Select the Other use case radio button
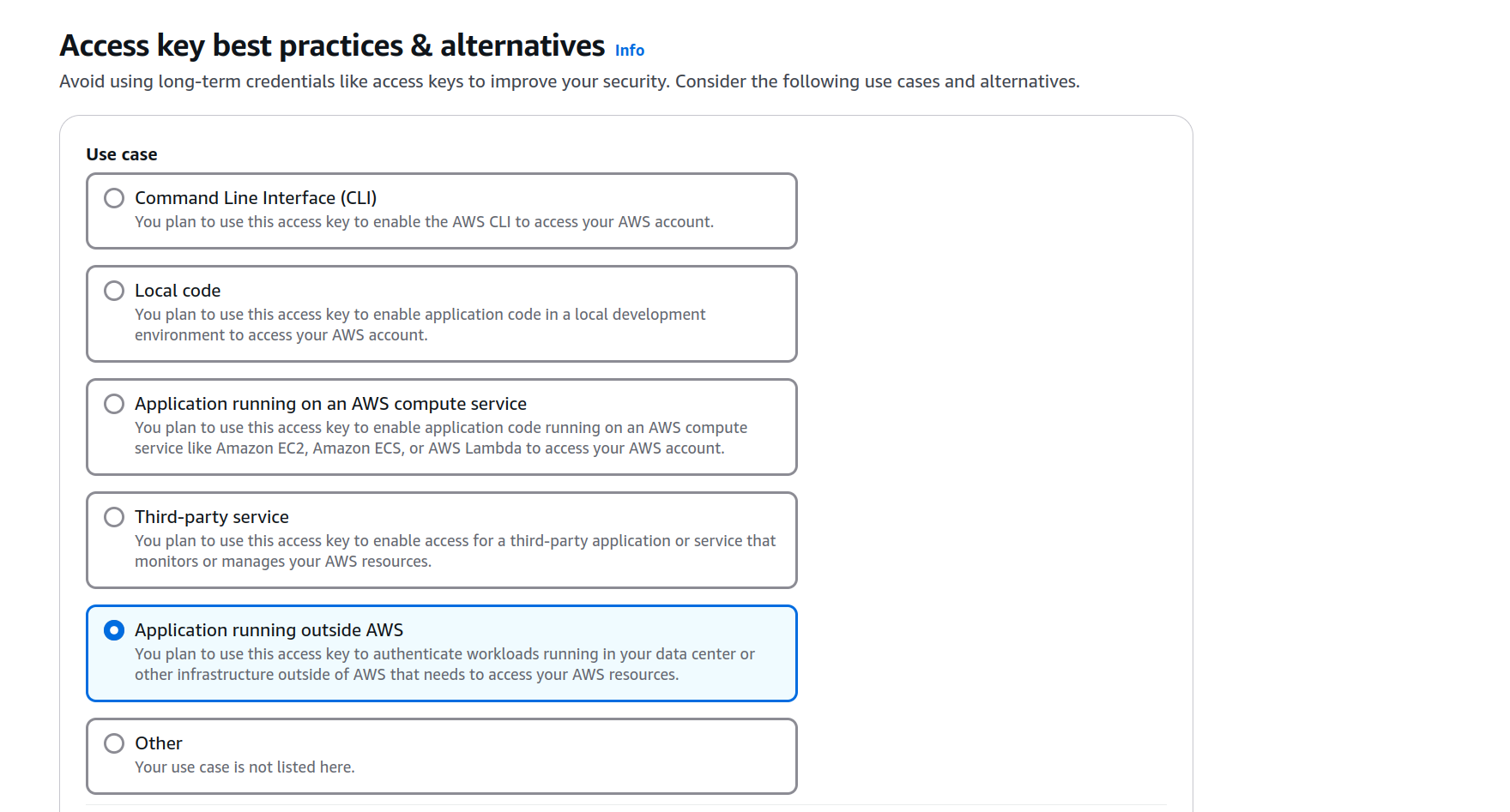Viewport: 1510px width, 812px height. 114,743
